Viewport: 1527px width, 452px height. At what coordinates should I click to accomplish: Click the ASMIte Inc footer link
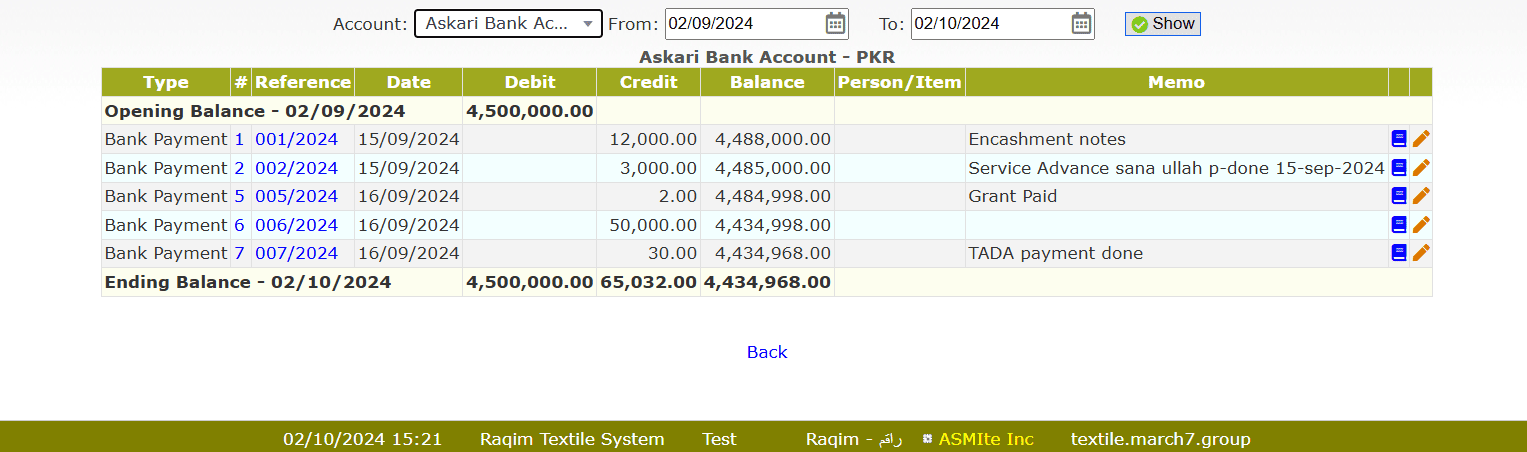tap(985, 439)
